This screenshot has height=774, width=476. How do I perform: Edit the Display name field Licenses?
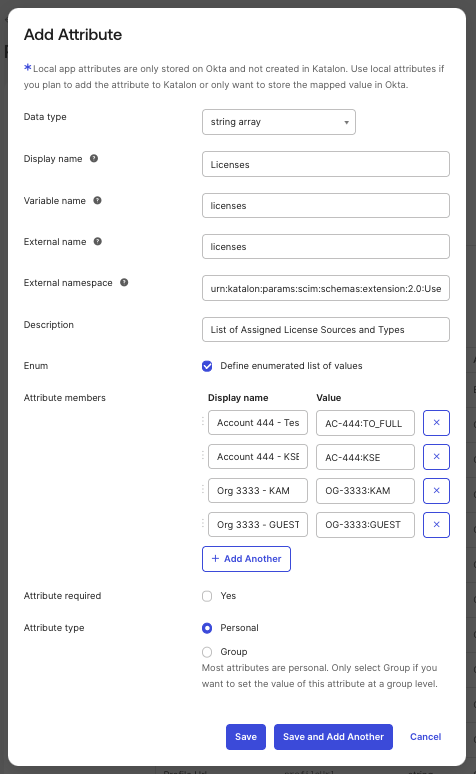326,164
